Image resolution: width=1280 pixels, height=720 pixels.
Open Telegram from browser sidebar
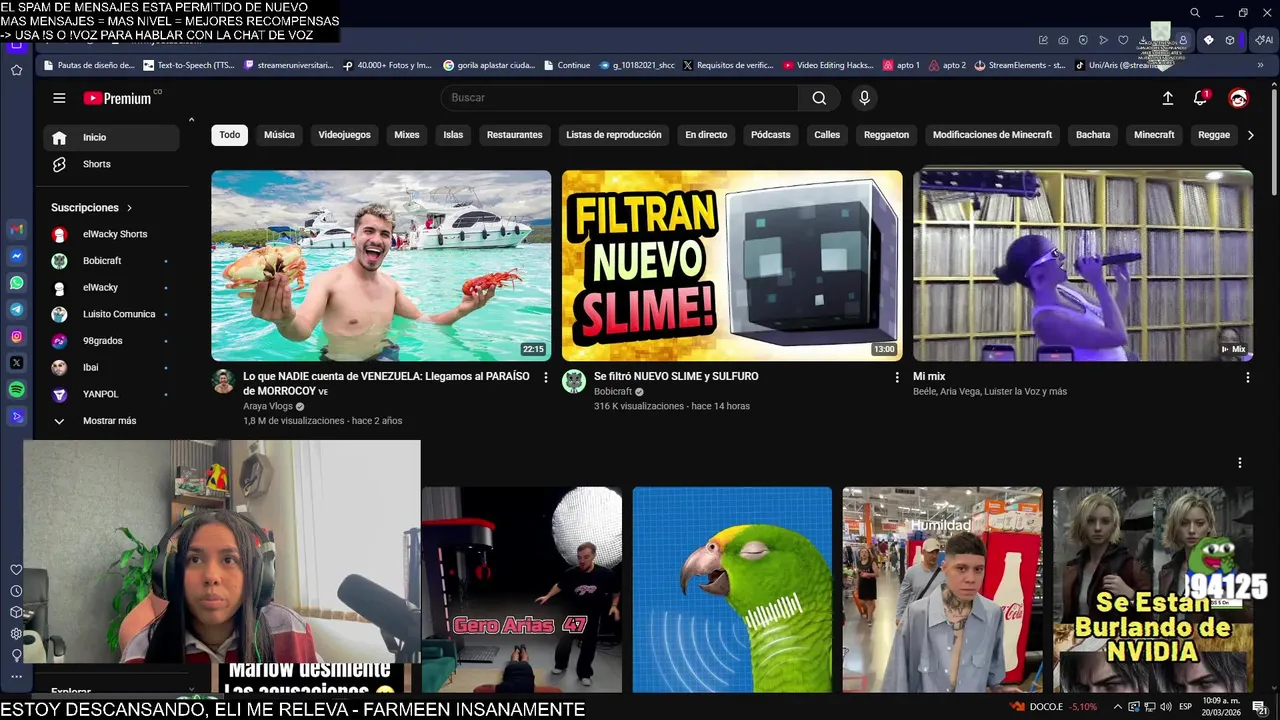coord(16,310)
